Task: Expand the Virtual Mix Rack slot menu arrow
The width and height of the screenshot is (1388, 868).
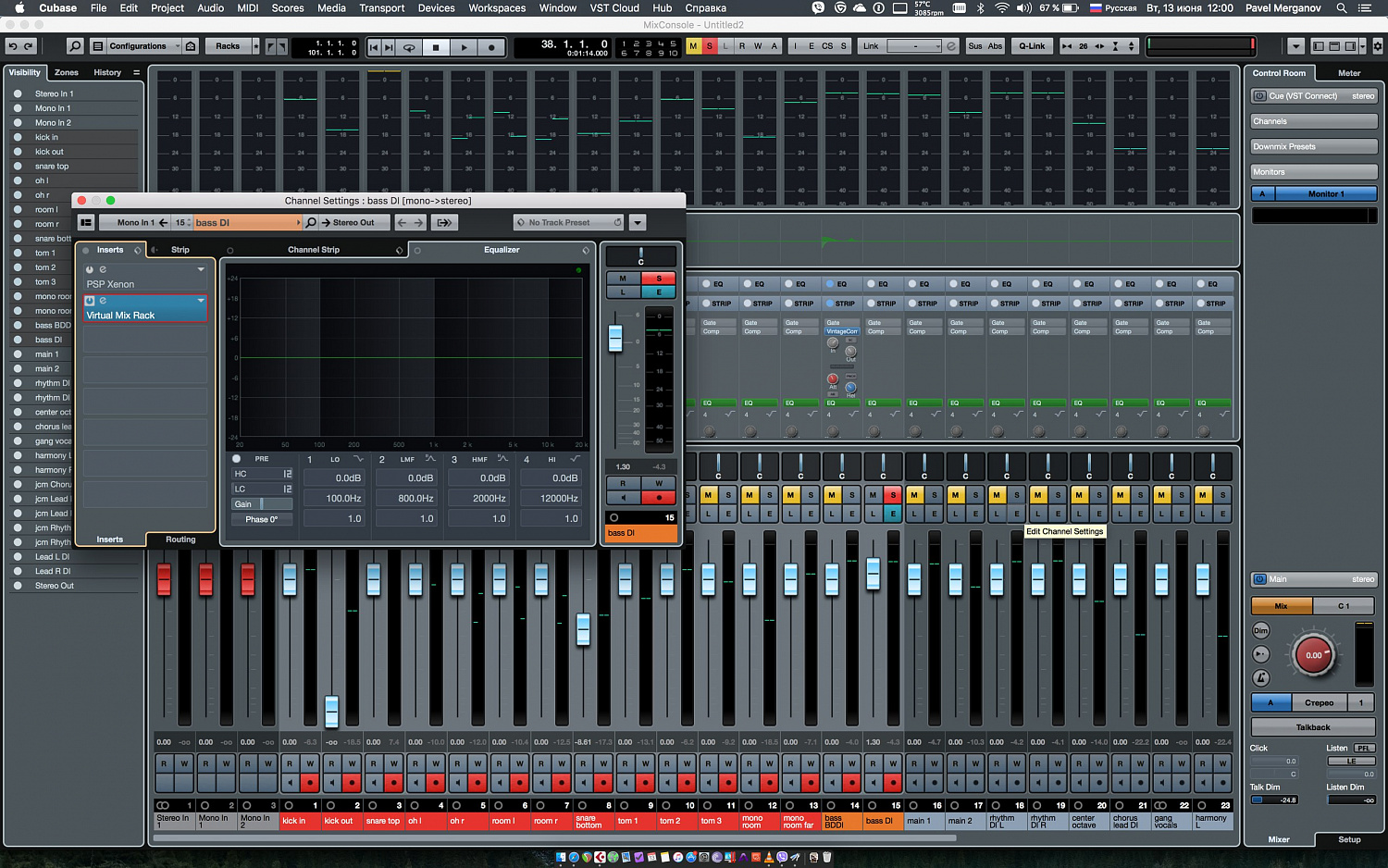Action: tap(201, 301)
